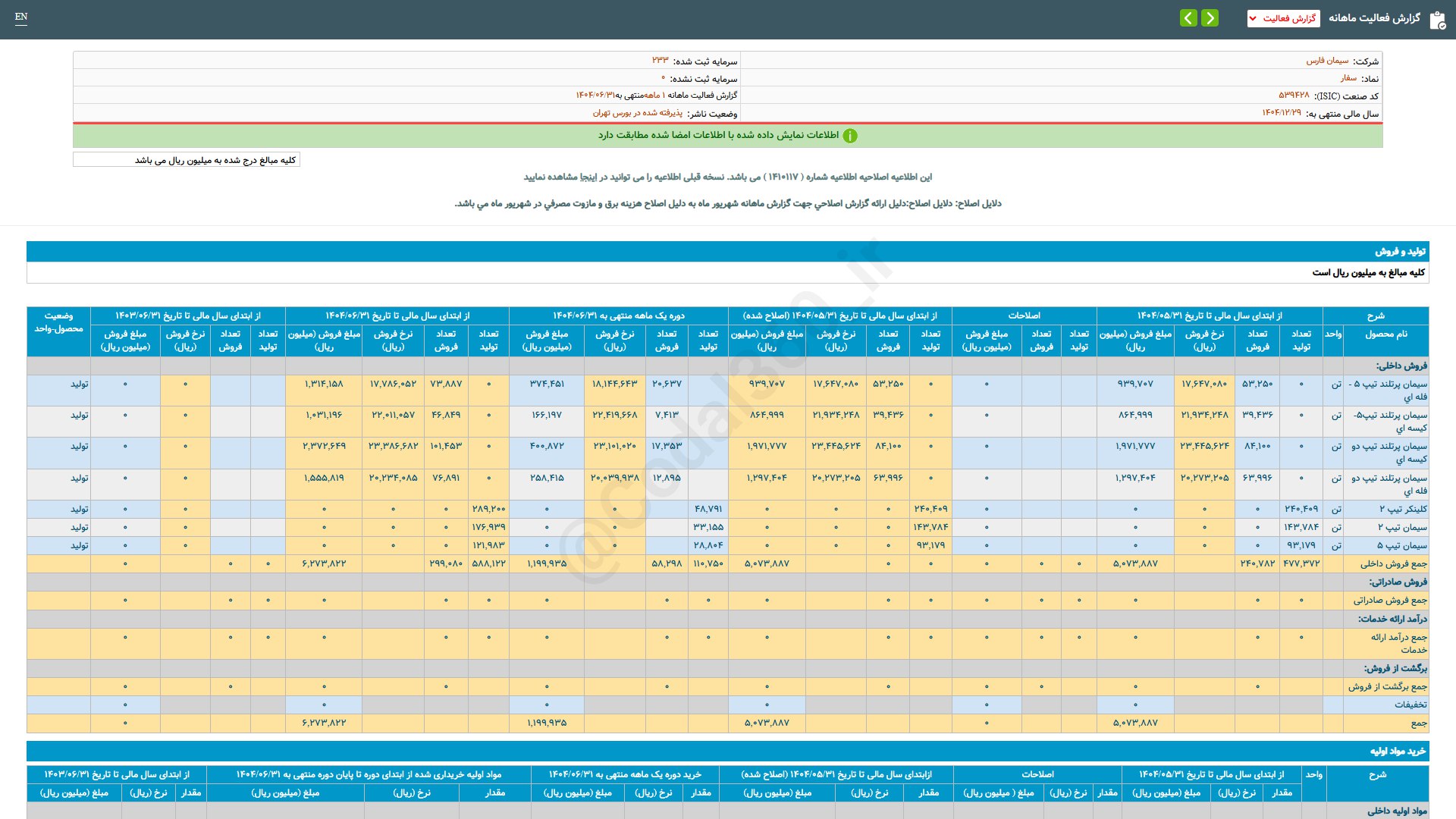
Task: Click the وضعیت محصول-واحد column header
Action: click(x=58, y=322)
